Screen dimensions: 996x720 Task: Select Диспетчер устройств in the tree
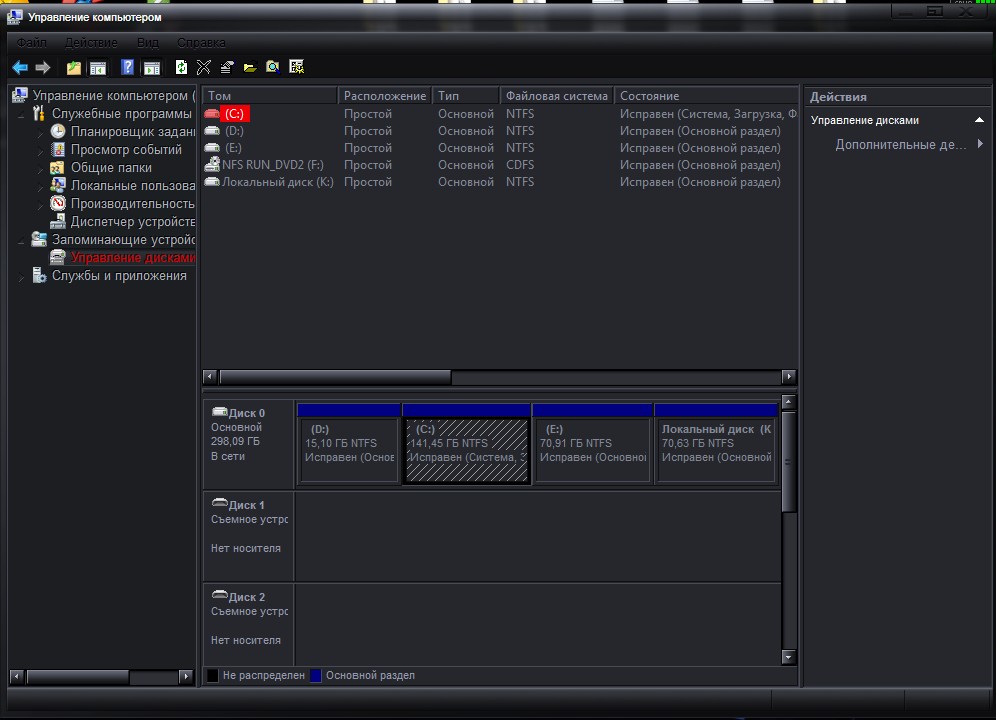click(132, 222)
